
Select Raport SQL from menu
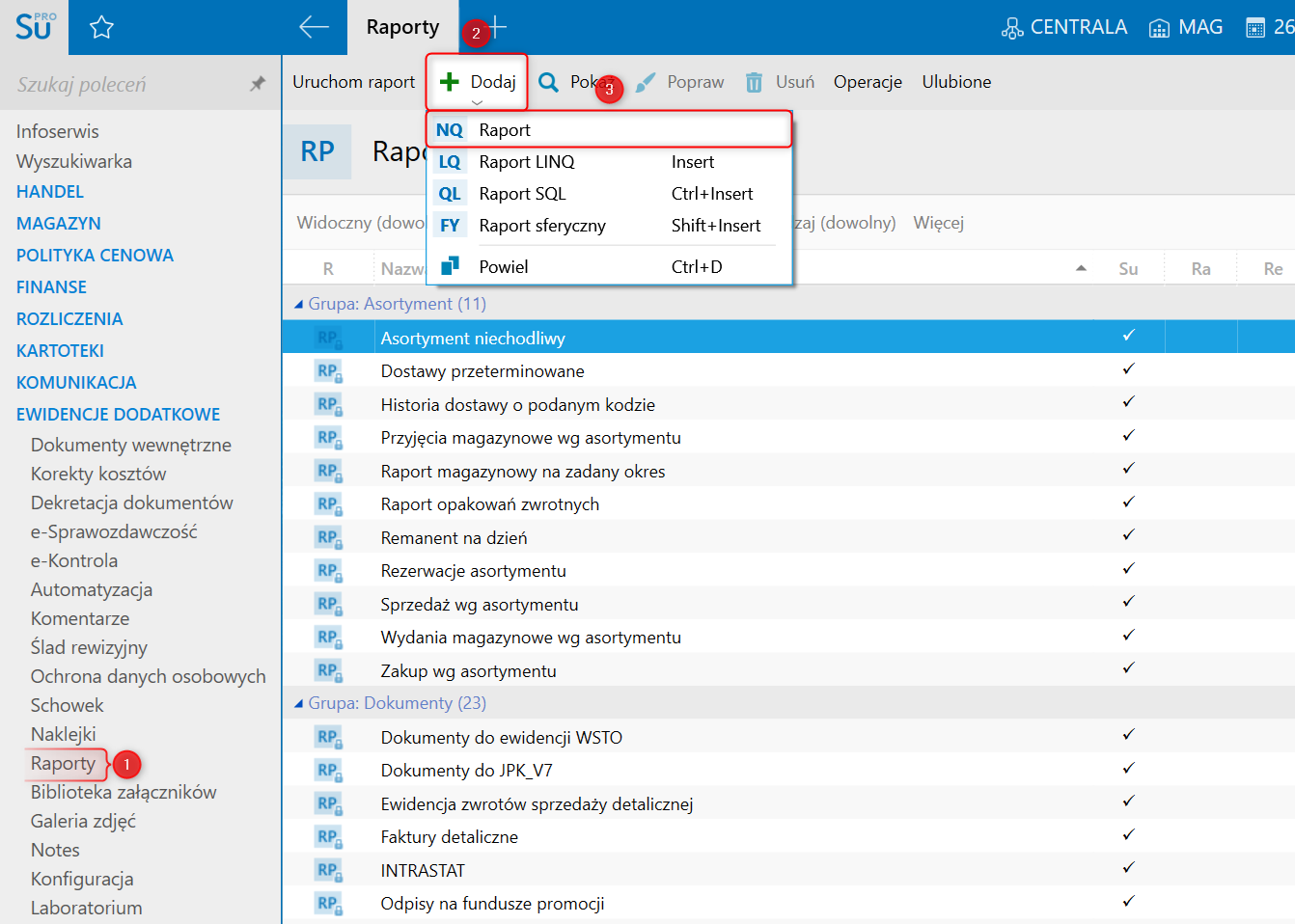point(522,194)
